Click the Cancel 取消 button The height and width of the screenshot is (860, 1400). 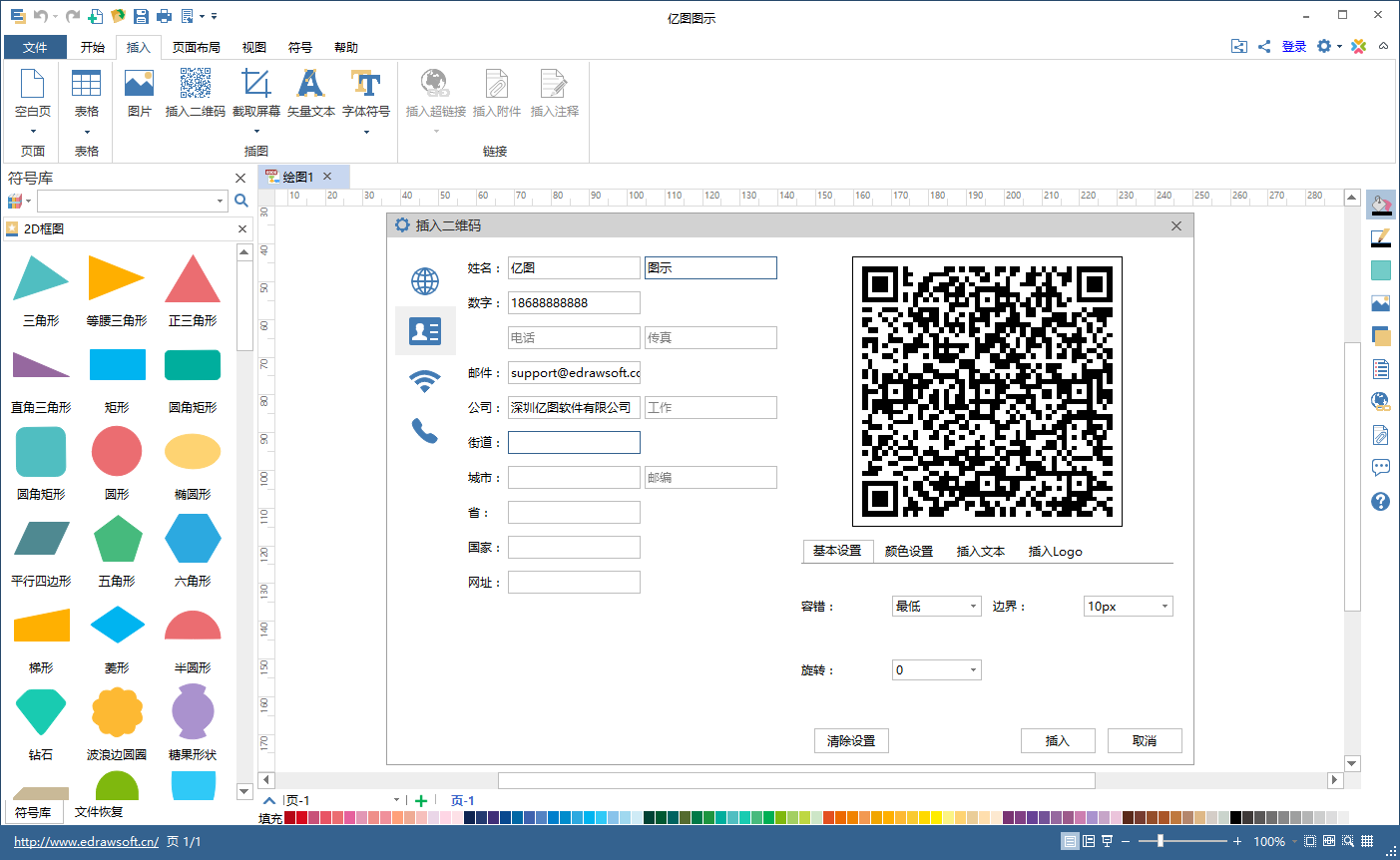tap(1145, 740)
